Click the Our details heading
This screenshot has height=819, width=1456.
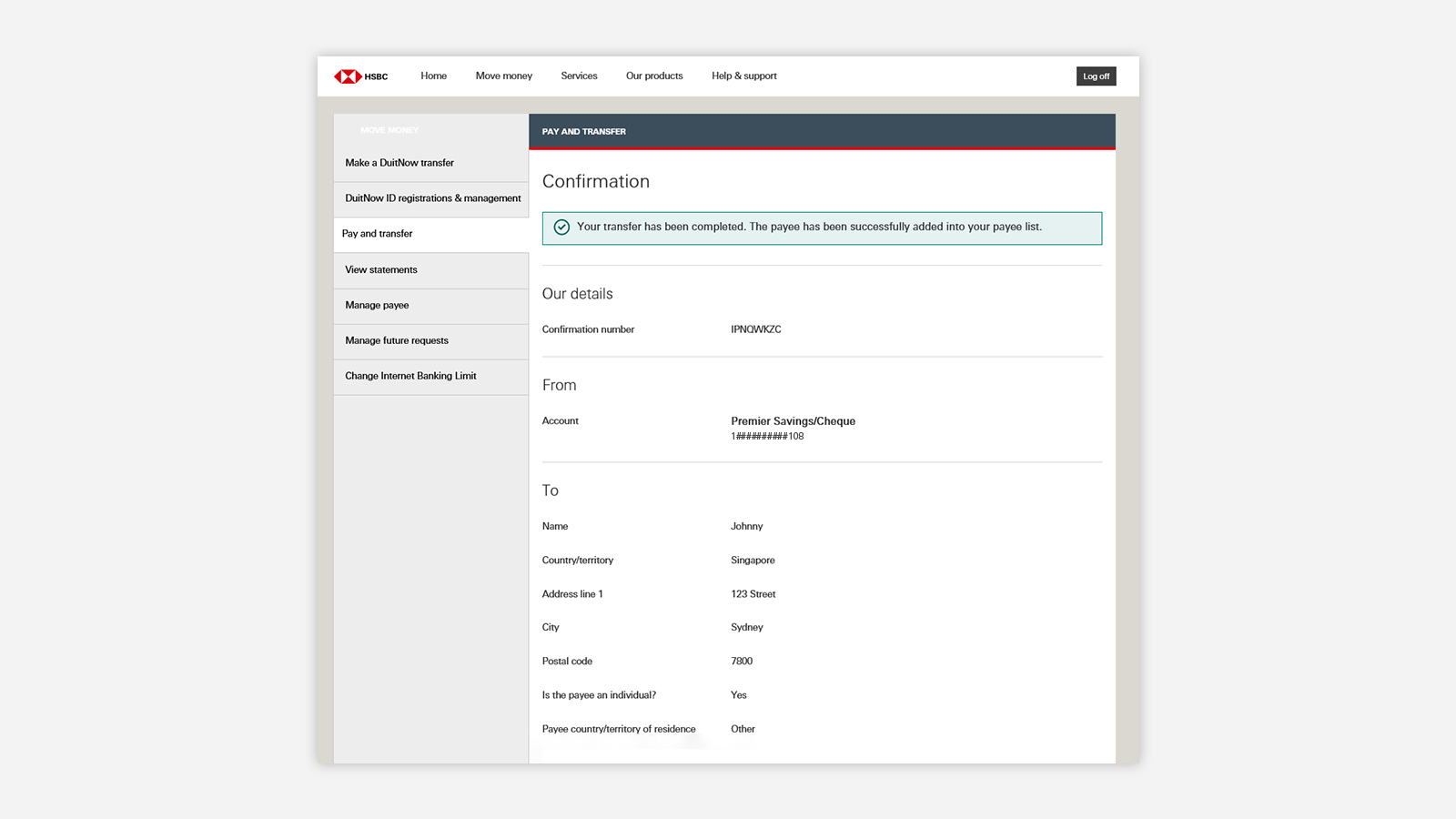(x=577, y=294)
